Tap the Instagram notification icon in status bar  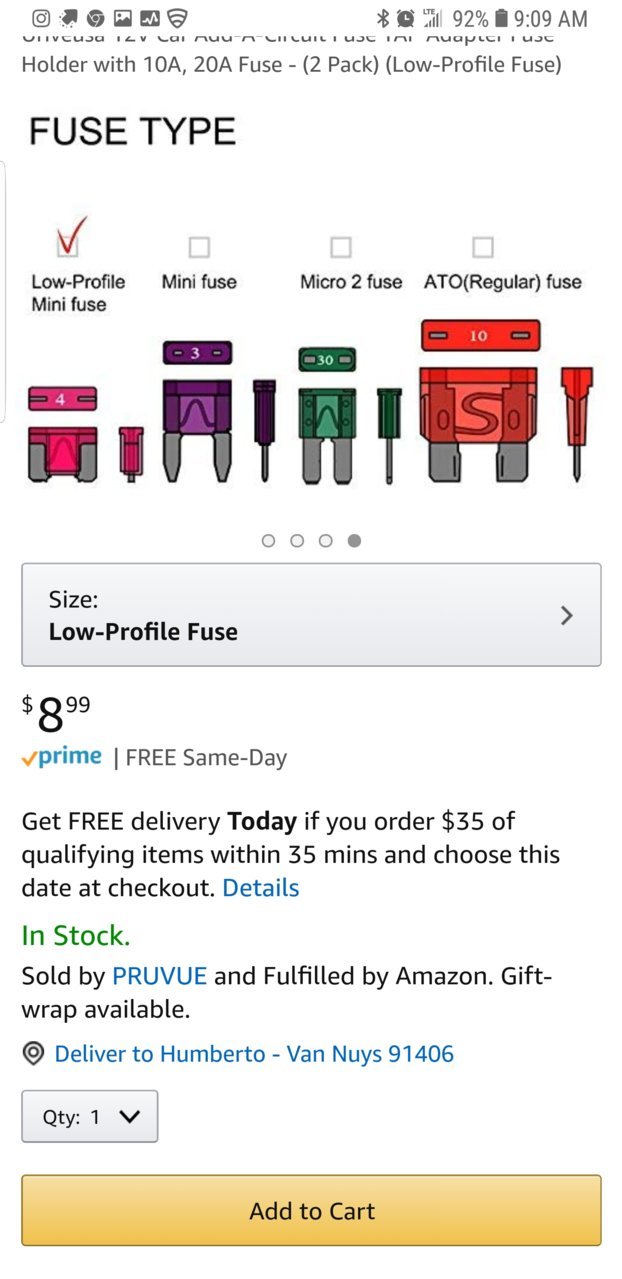tap(42, 18)
